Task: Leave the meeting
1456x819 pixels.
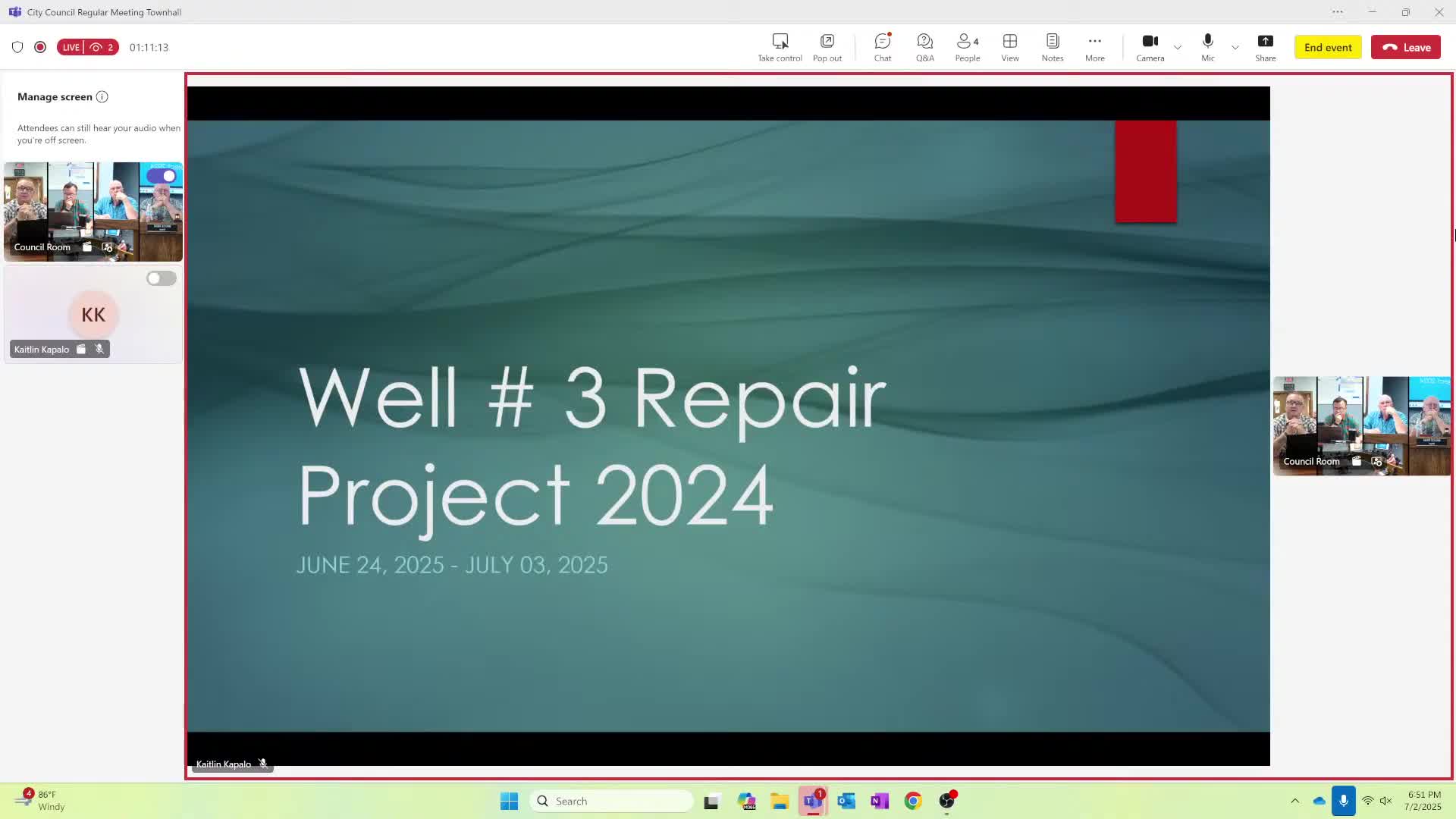Action: [x=1405, y=47]
